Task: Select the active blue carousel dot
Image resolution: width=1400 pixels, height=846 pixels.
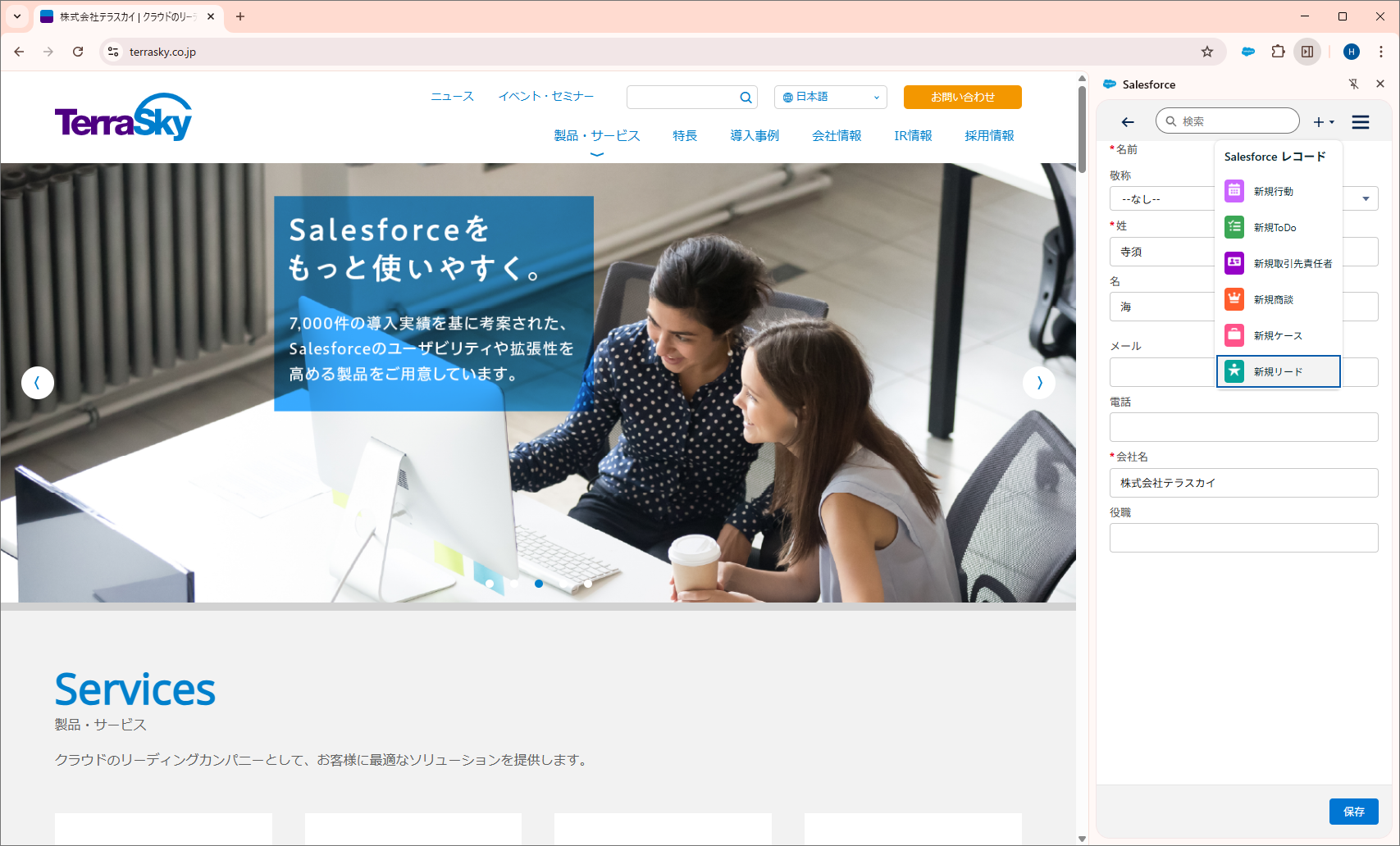Action: tap(539, 584)
